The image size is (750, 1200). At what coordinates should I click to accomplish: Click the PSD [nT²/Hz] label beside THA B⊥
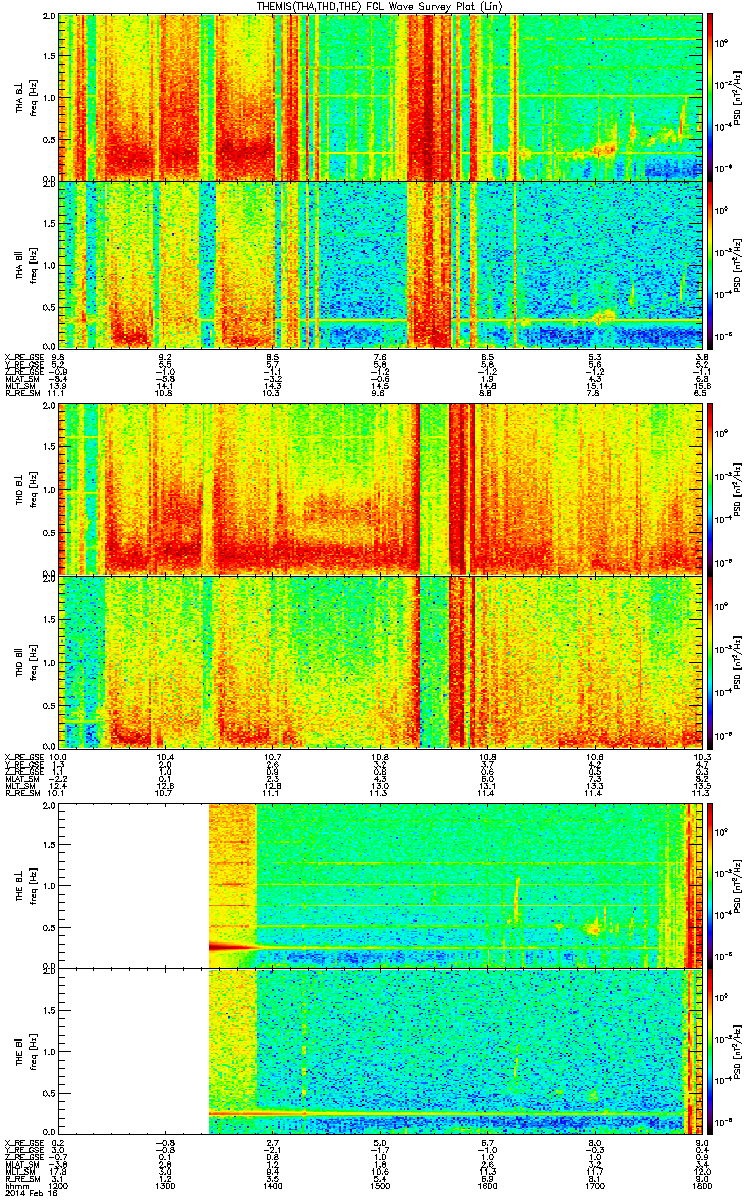pyautogui.click(x=740, y=97)
